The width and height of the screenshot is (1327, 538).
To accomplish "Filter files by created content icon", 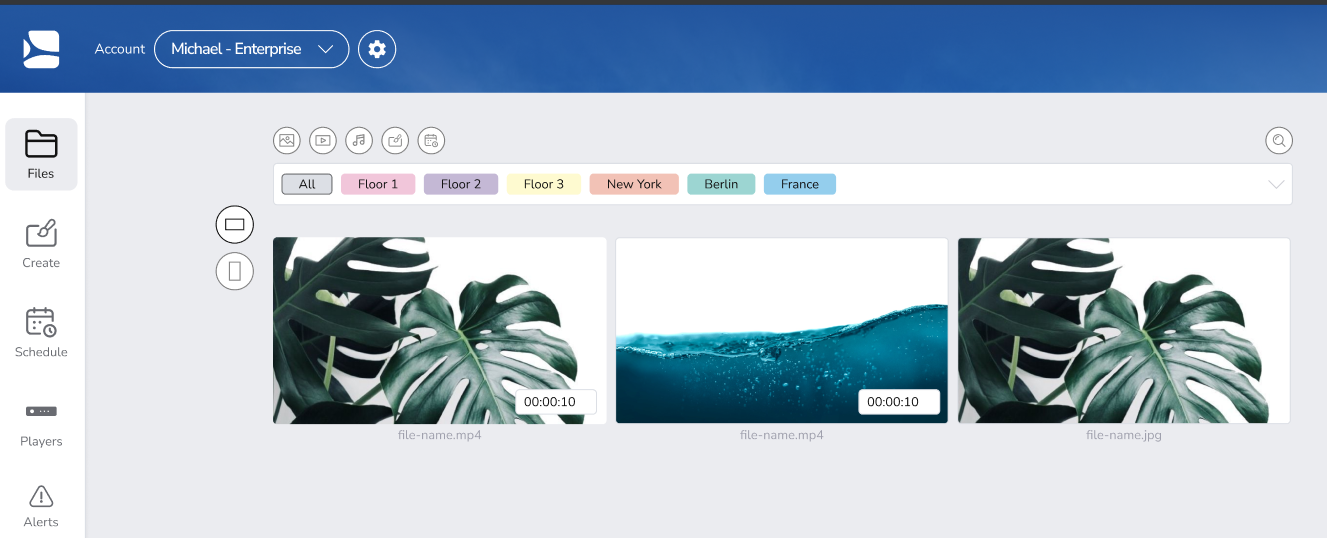I will pos(395,140).
